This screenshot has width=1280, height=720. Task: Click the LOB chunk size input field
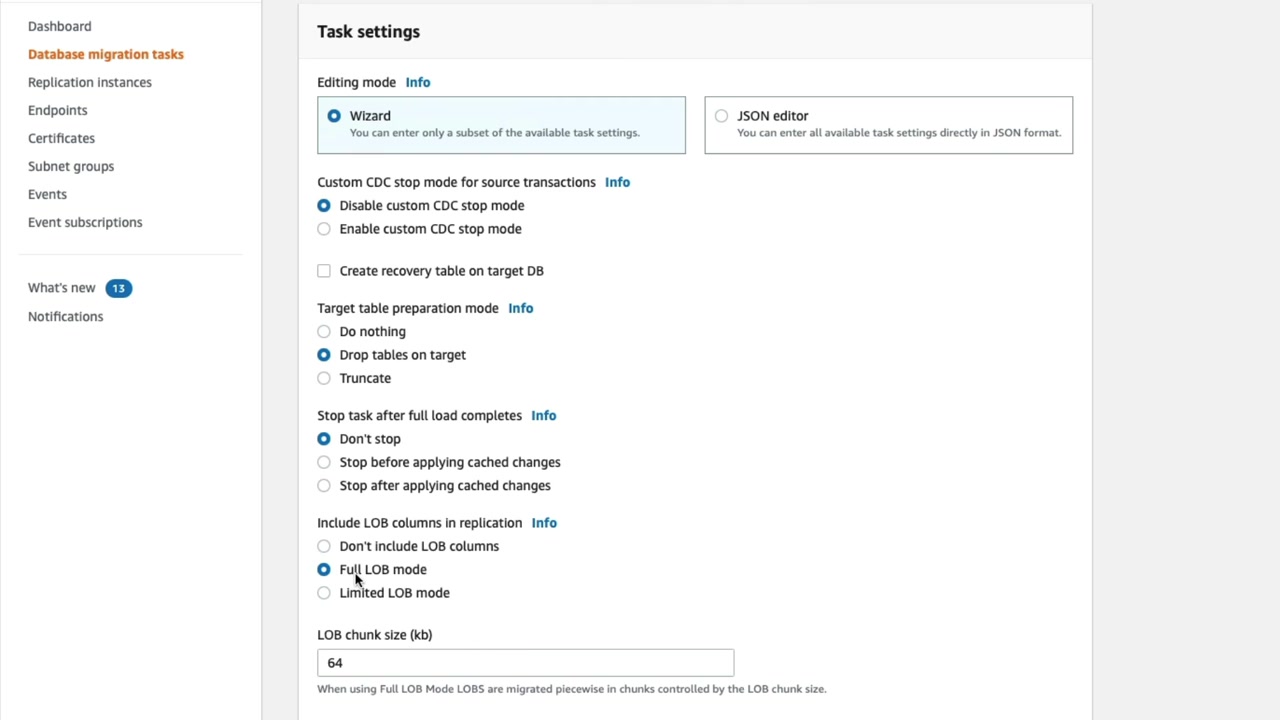coord(525,663)
